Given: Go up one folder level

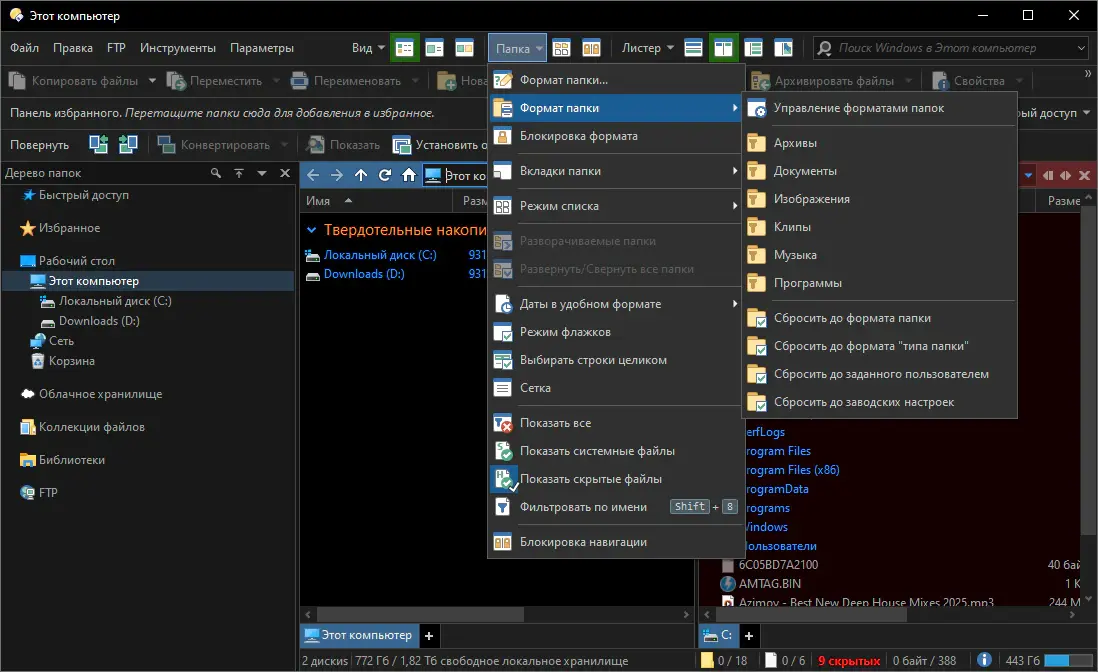Looking at the screenshot, I should 361,175.
